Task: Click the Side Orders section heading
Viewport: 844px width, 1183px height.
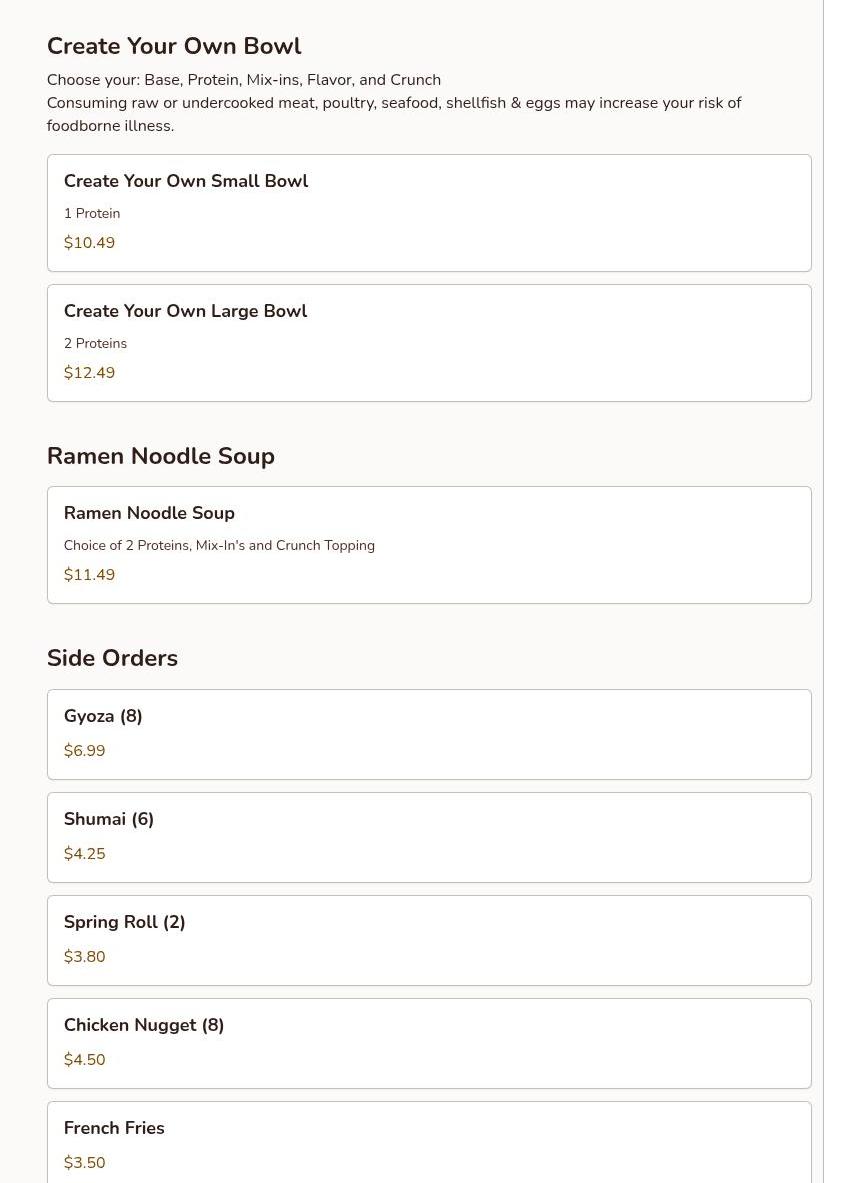Action: tap(112, 658)
